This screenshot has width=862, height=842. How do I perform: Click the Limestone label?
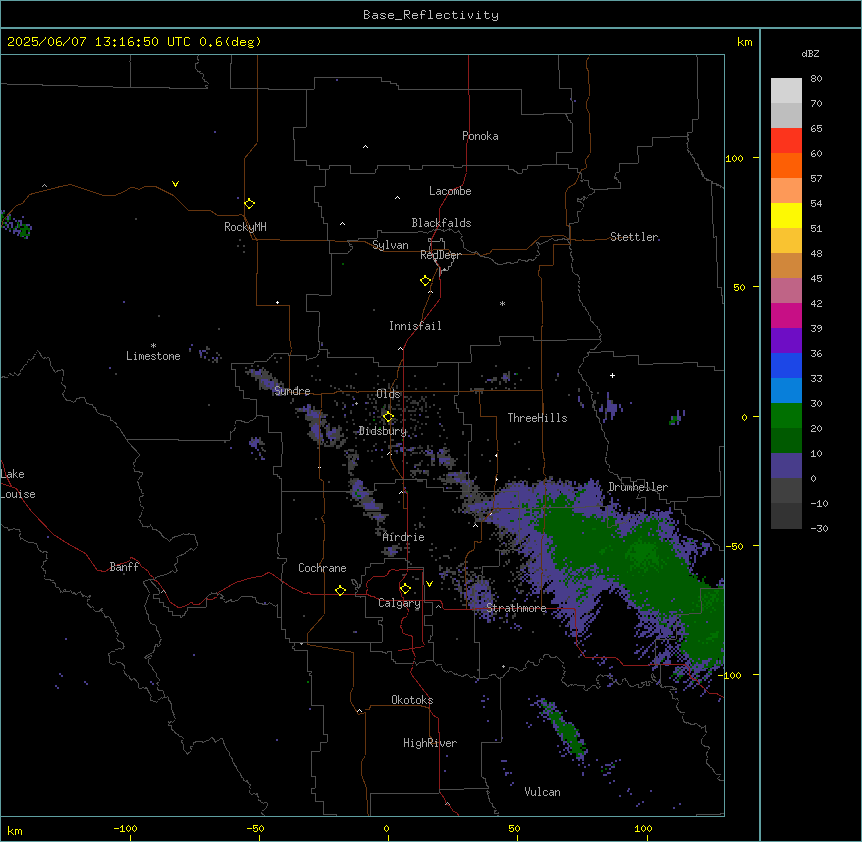point(153,356)
